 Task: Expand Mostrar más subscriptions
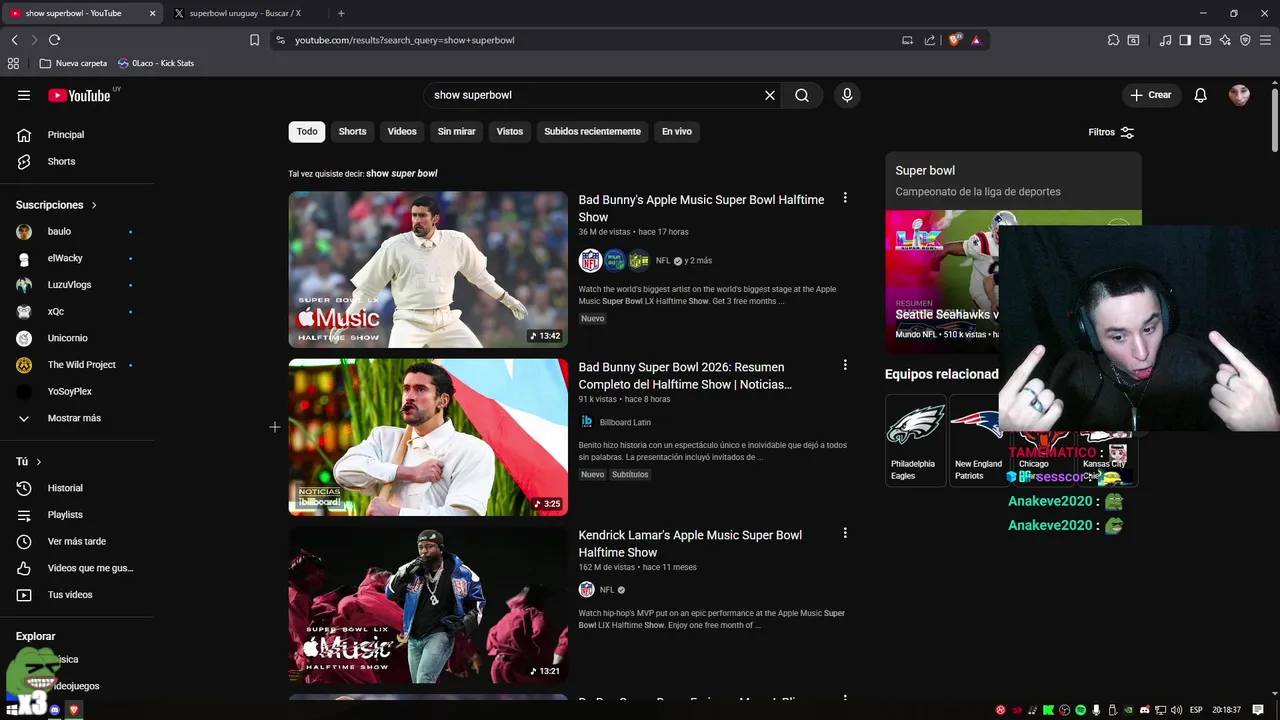tap(76, 418)
